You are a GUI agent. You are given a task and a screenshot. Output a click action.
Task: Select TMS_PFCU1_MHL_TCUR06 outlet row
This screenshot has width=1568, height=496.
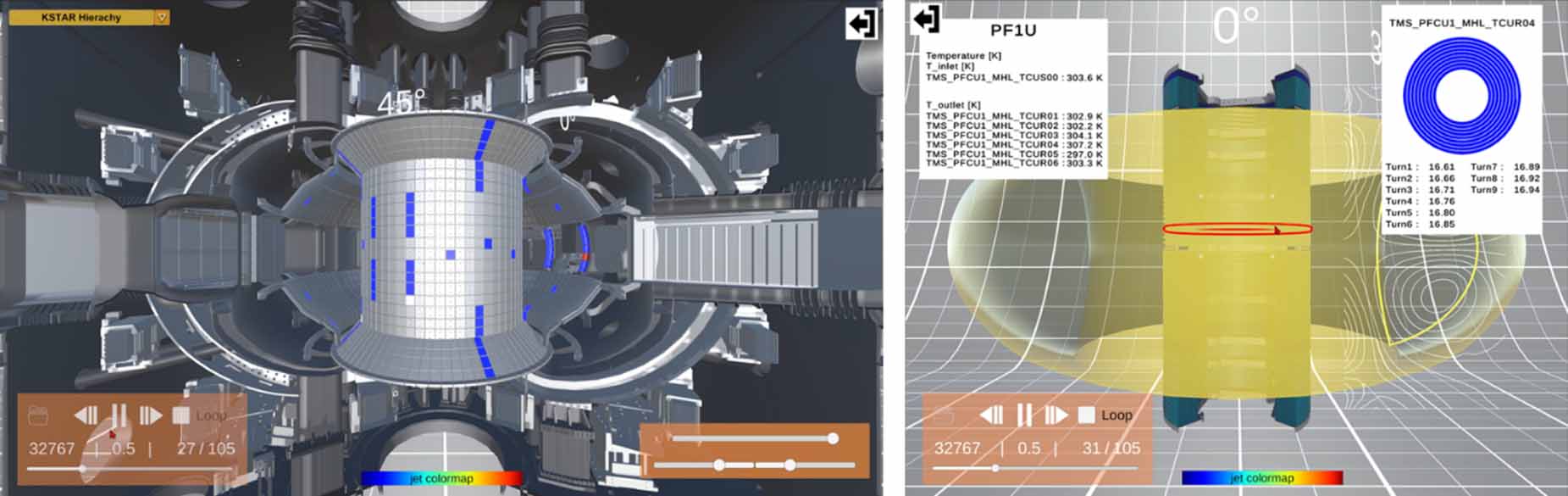coord(1014,164)
